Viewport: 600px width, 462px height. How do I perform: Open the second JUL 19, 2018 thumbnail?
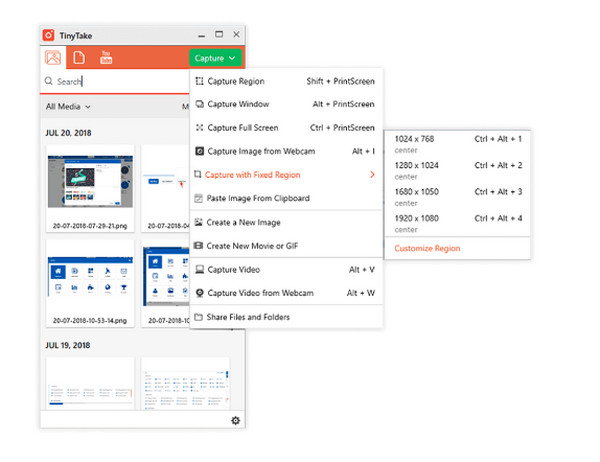coord(186,384)
